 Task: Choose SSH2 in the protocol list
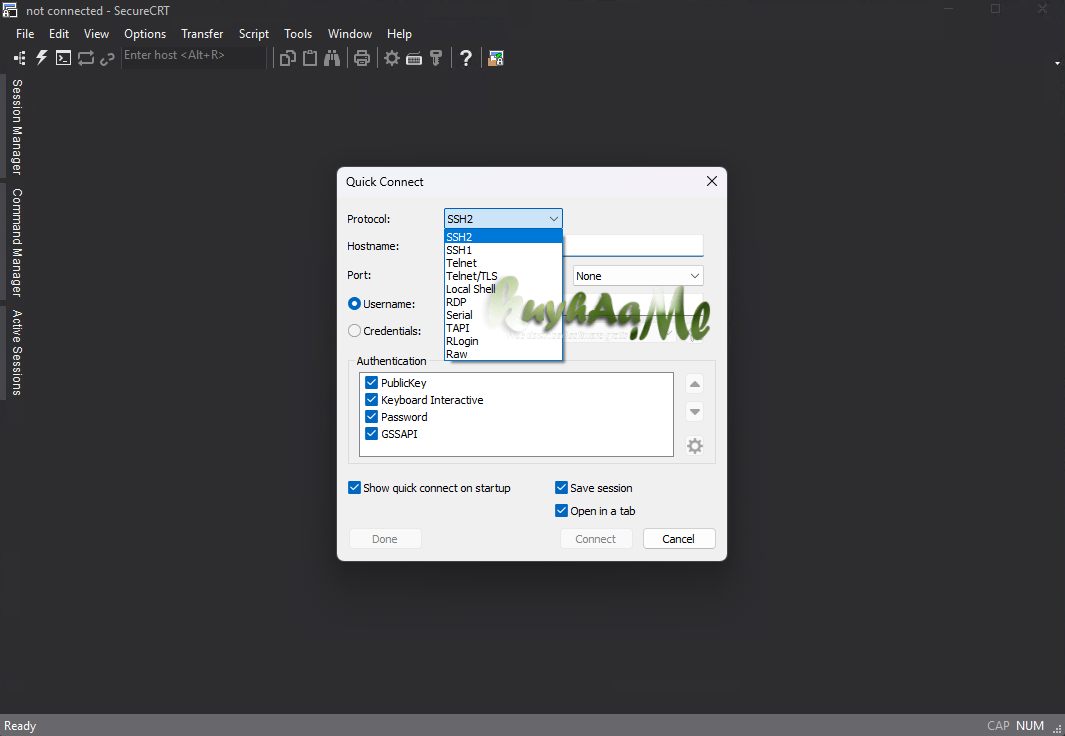503,237
